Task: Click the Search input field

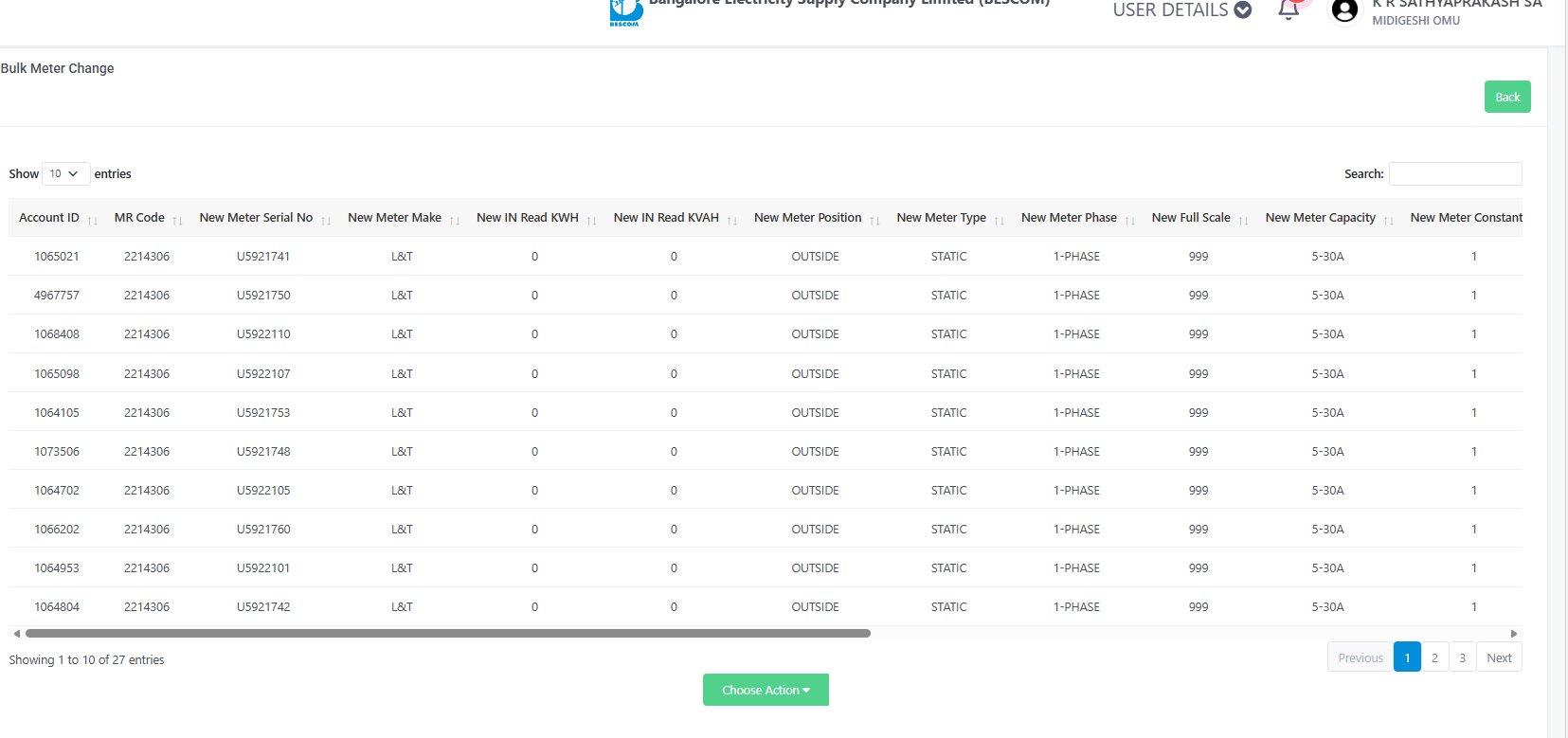Action: [1454, 174]
